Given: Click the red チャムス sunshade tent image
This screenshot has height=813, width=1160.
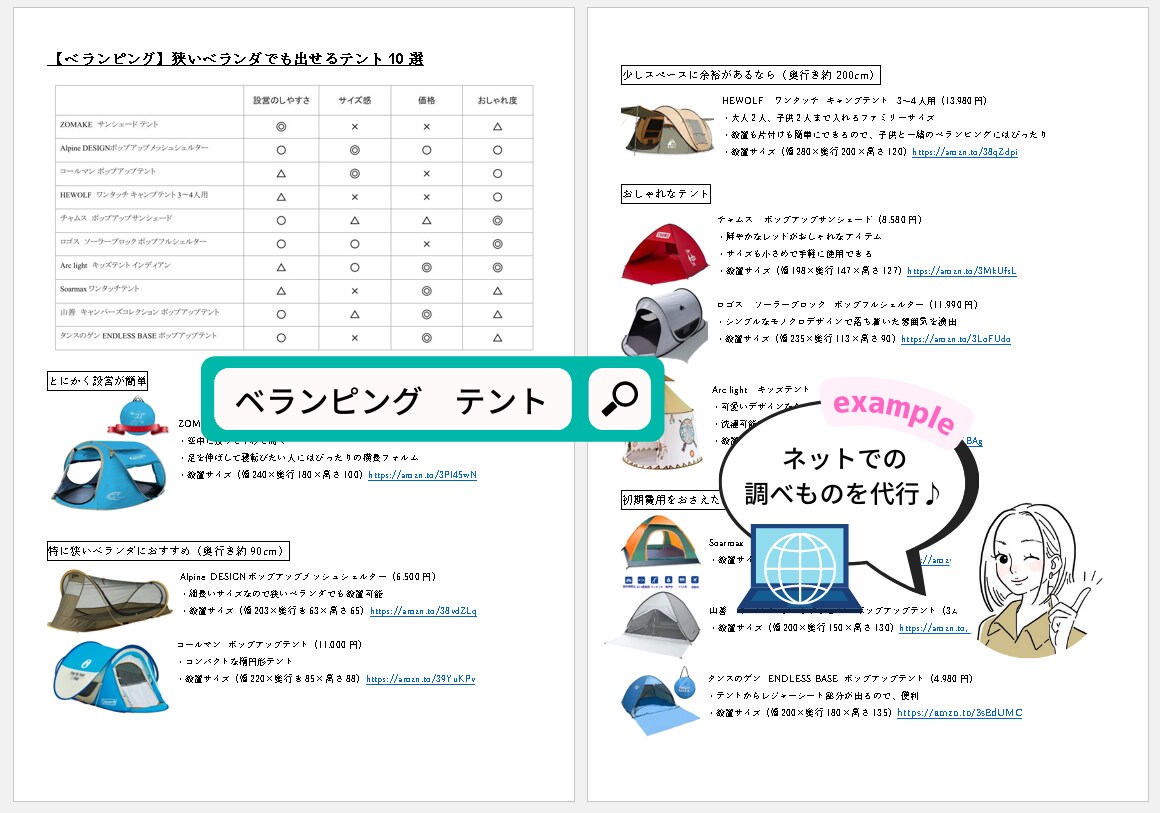Looking at the screenshot, I should pos(665,253).
